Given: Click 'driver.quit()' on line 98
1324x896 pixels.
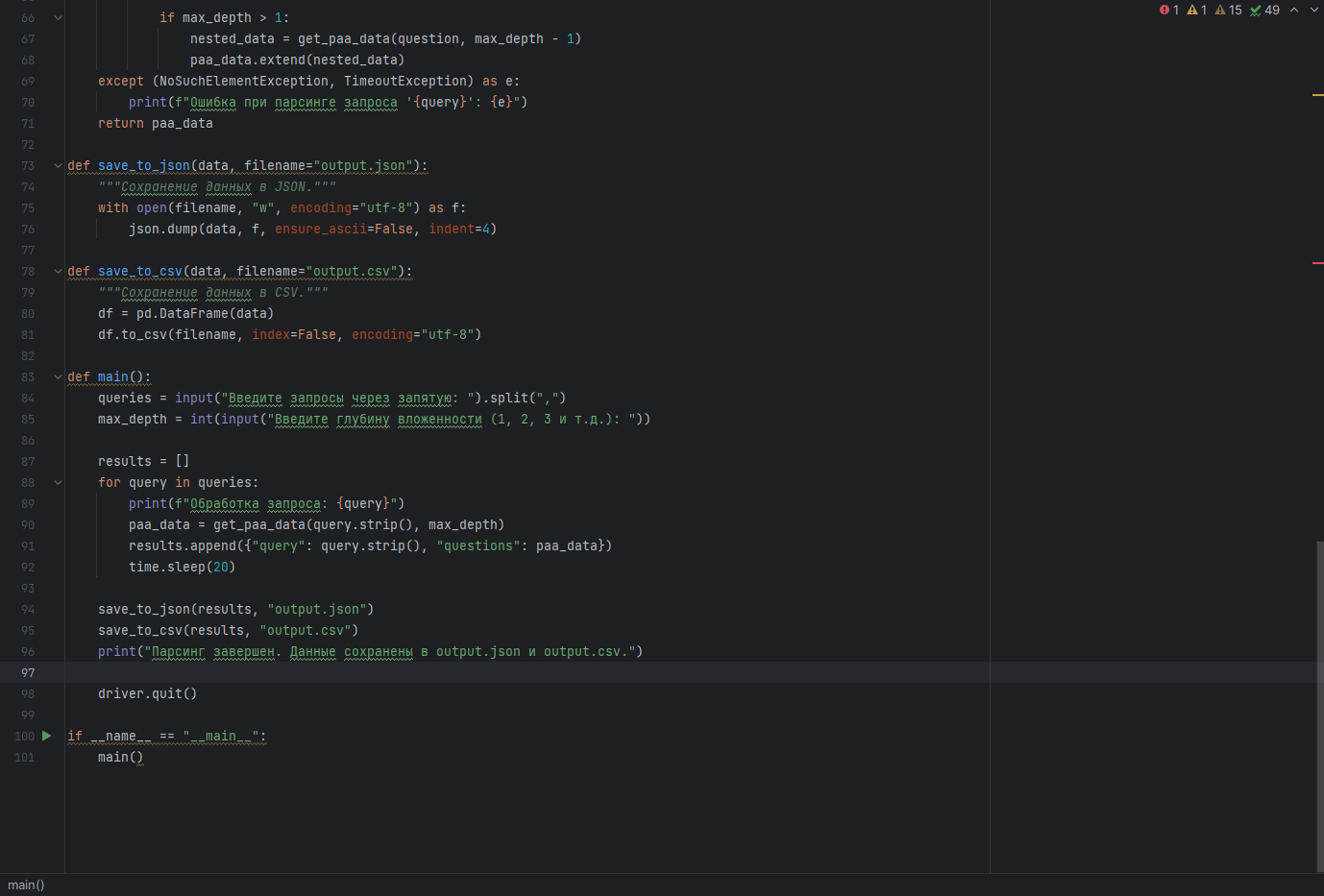Looking at the screenshot, I should click(x=147, y=693).
